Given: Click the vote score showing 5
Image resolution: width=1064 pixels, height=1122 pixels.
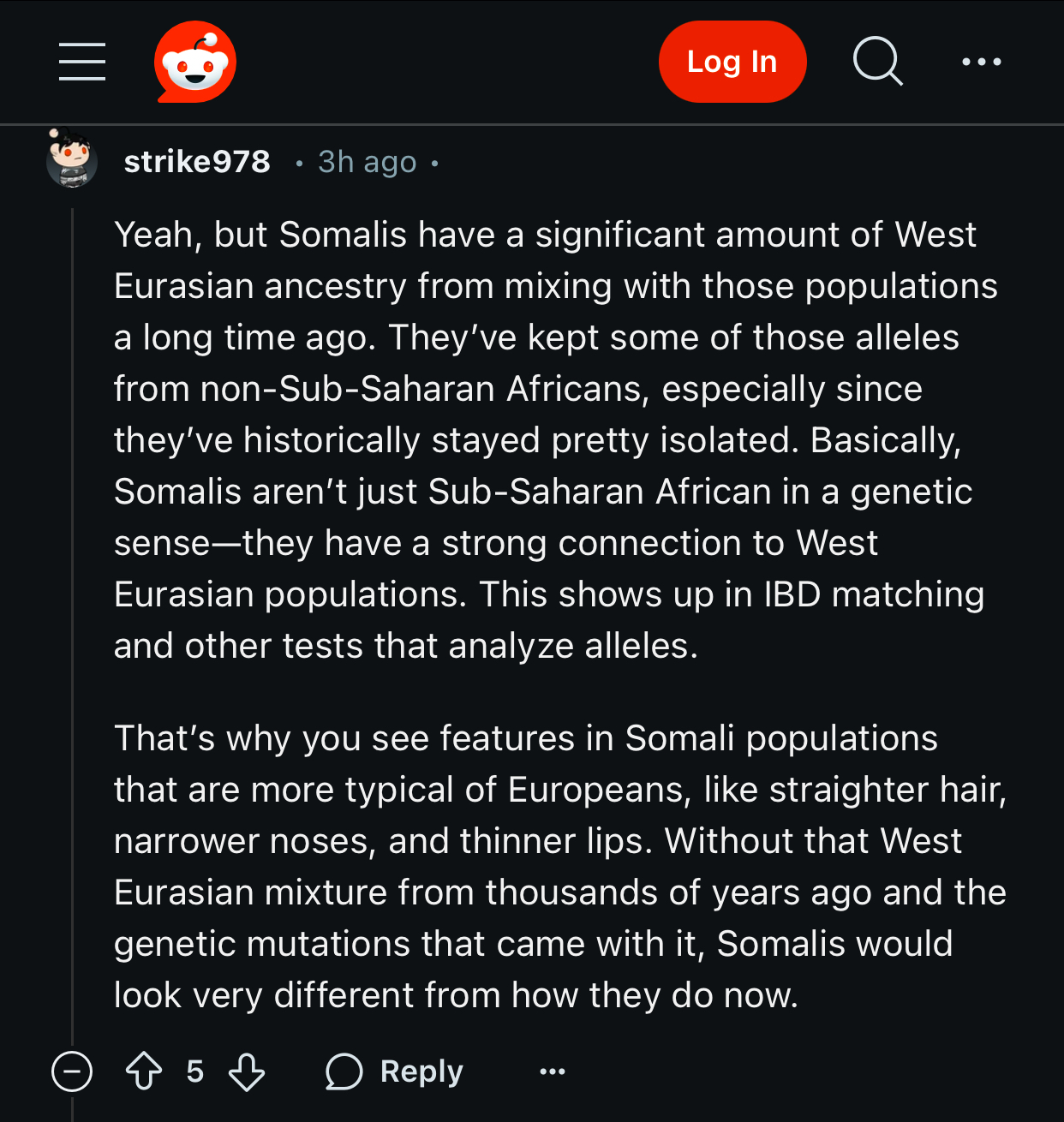Looking at the screenshot, I should click(x=195, y=1071).
